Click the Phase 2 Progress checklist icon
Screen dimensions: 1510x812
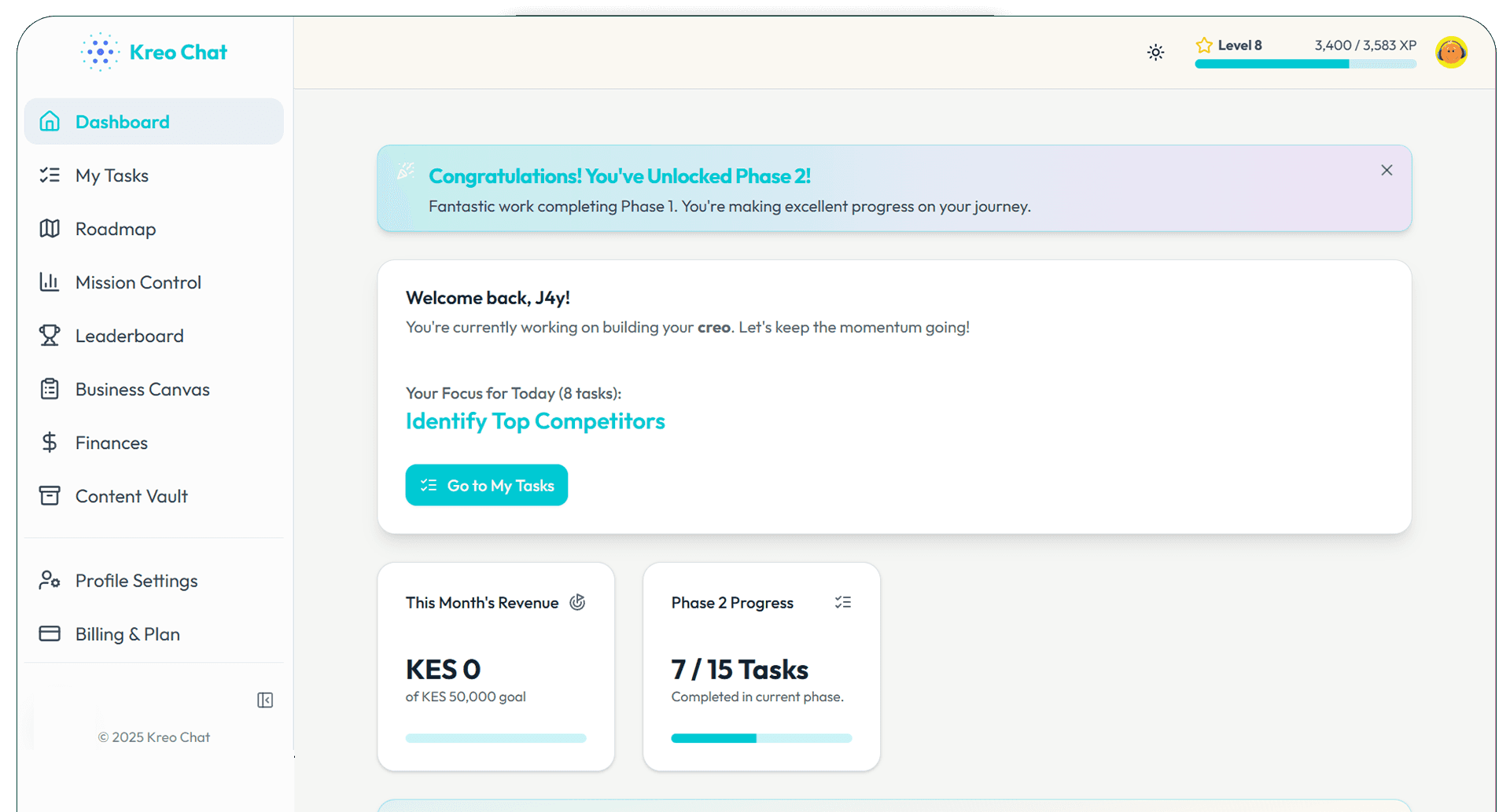842,603
